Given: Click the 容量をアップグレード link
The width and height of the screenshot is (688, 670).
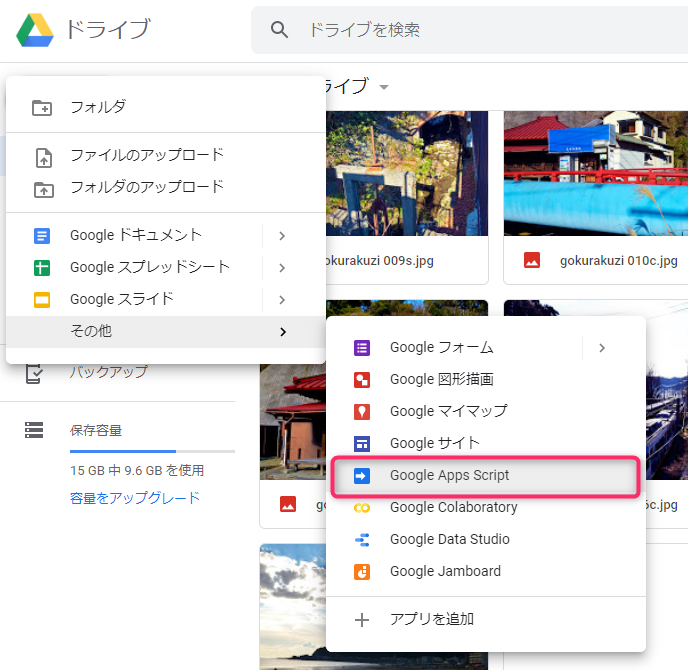Looking at the screenshot, I should [x=135, y=498].
